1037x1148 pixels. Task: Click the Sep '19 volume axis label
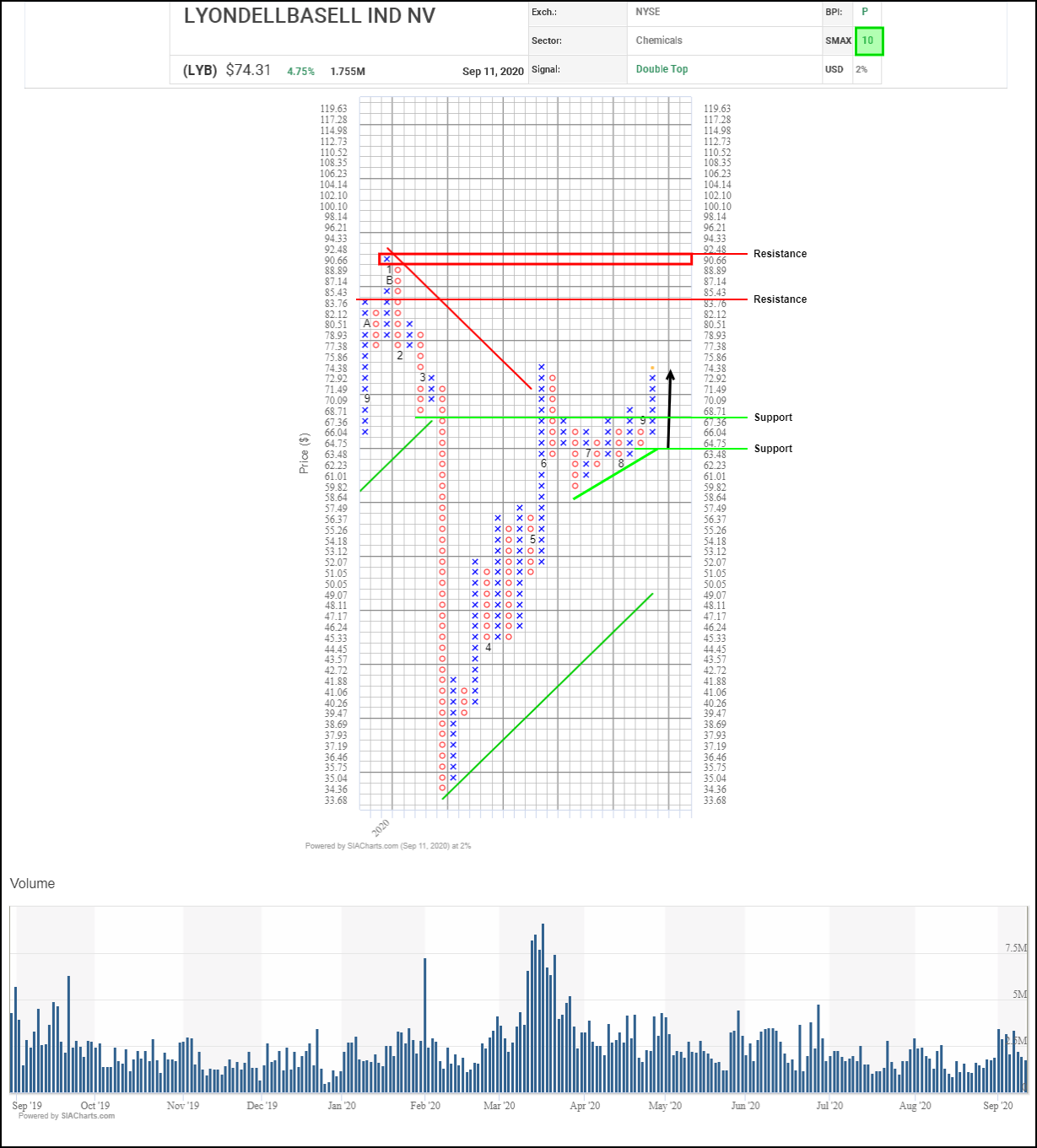pos(27,1106)
